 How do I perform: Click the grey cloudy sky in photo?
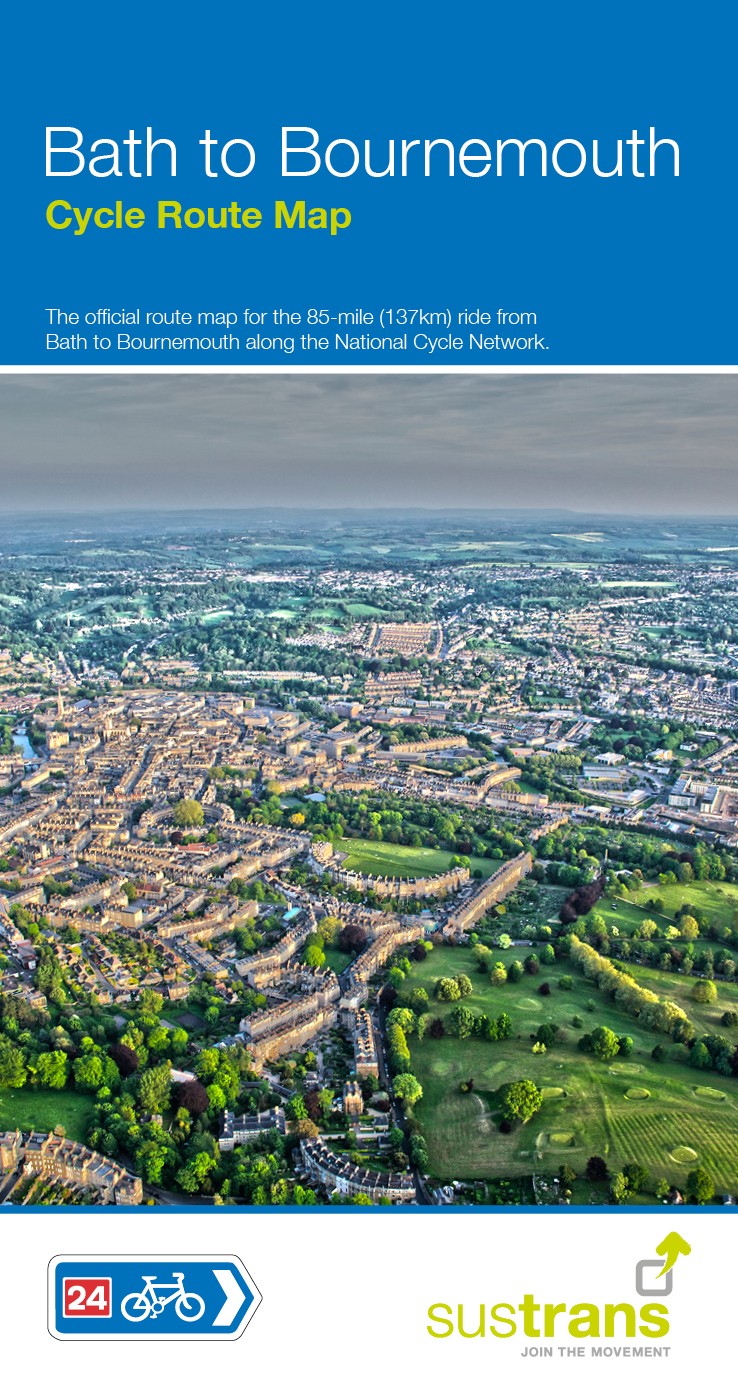pos(368,440)
